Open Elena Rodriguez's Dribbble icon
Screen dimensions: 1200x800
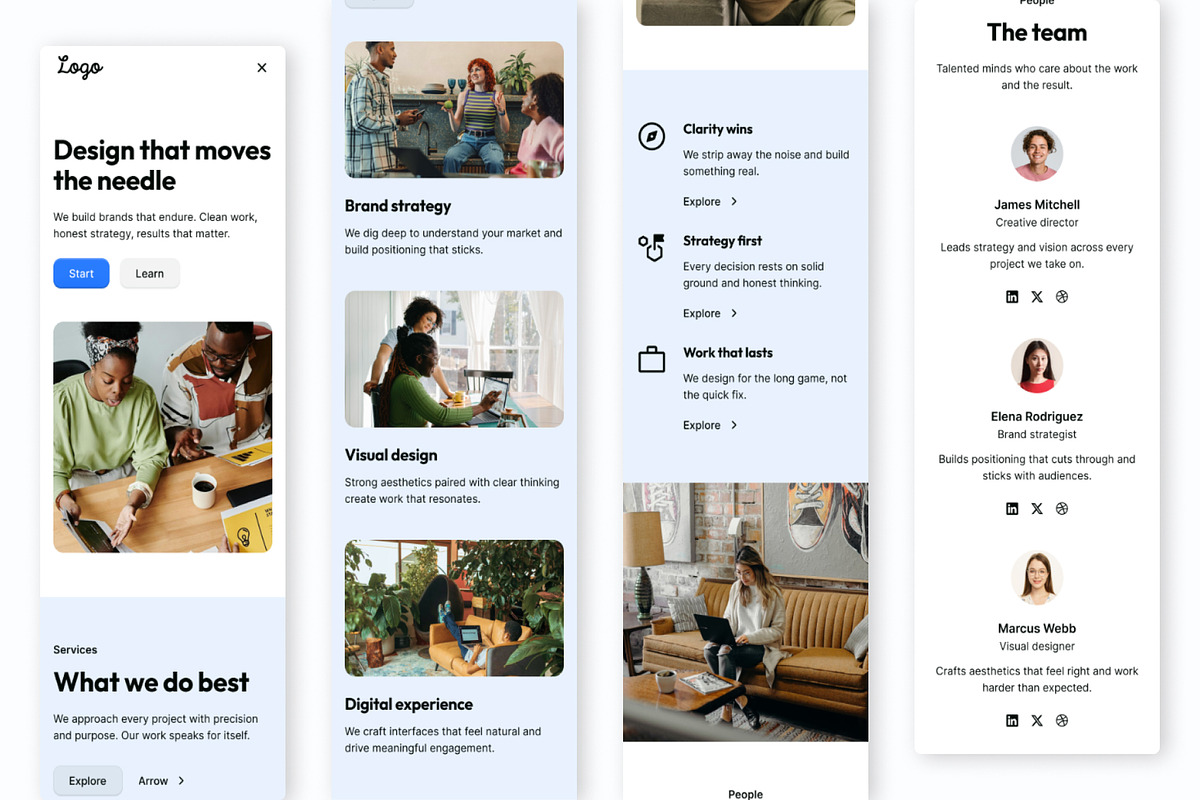coord(1062,509)
